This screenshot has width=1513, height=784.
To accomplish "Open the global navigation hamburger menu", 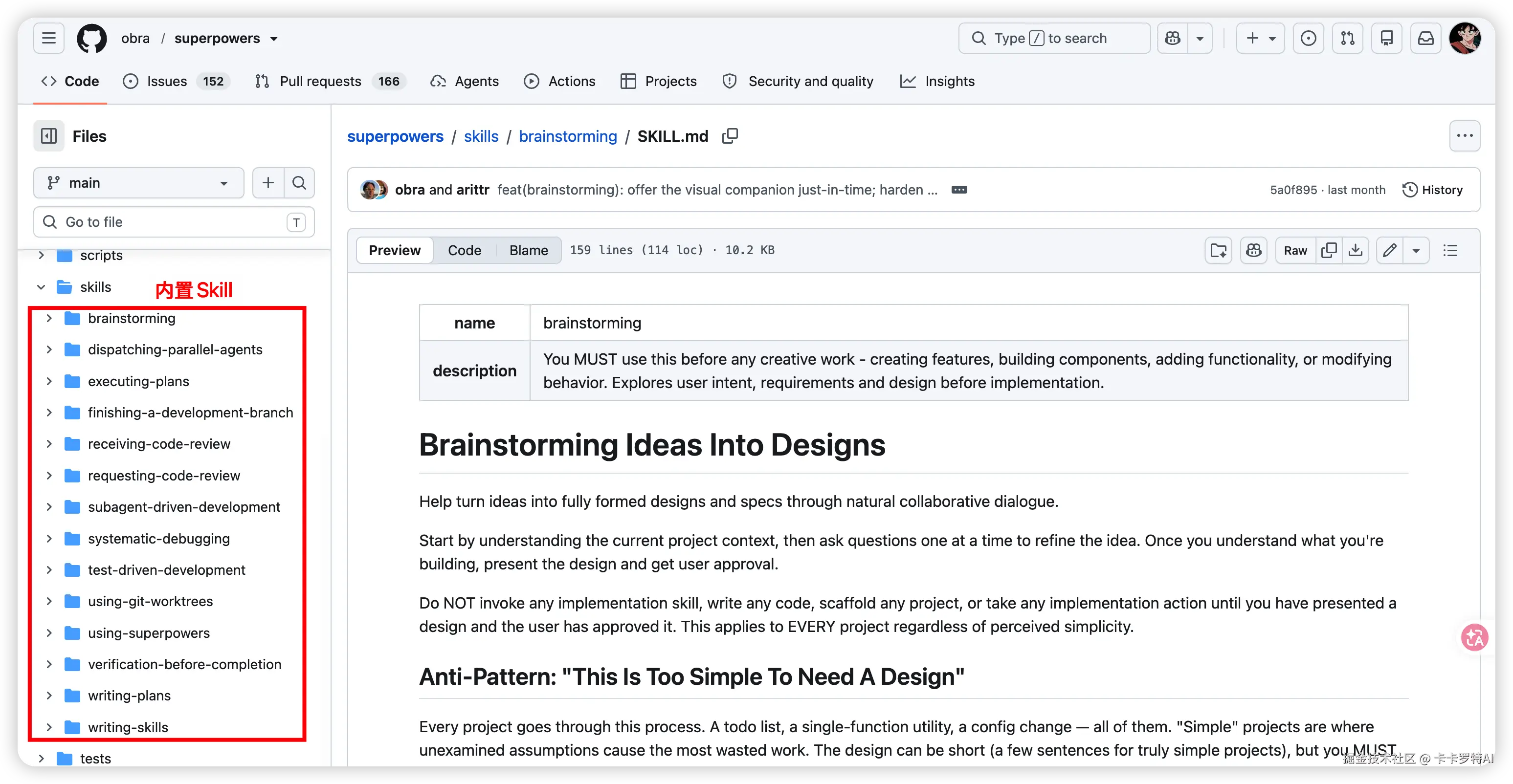I will (x=49, y=38).
